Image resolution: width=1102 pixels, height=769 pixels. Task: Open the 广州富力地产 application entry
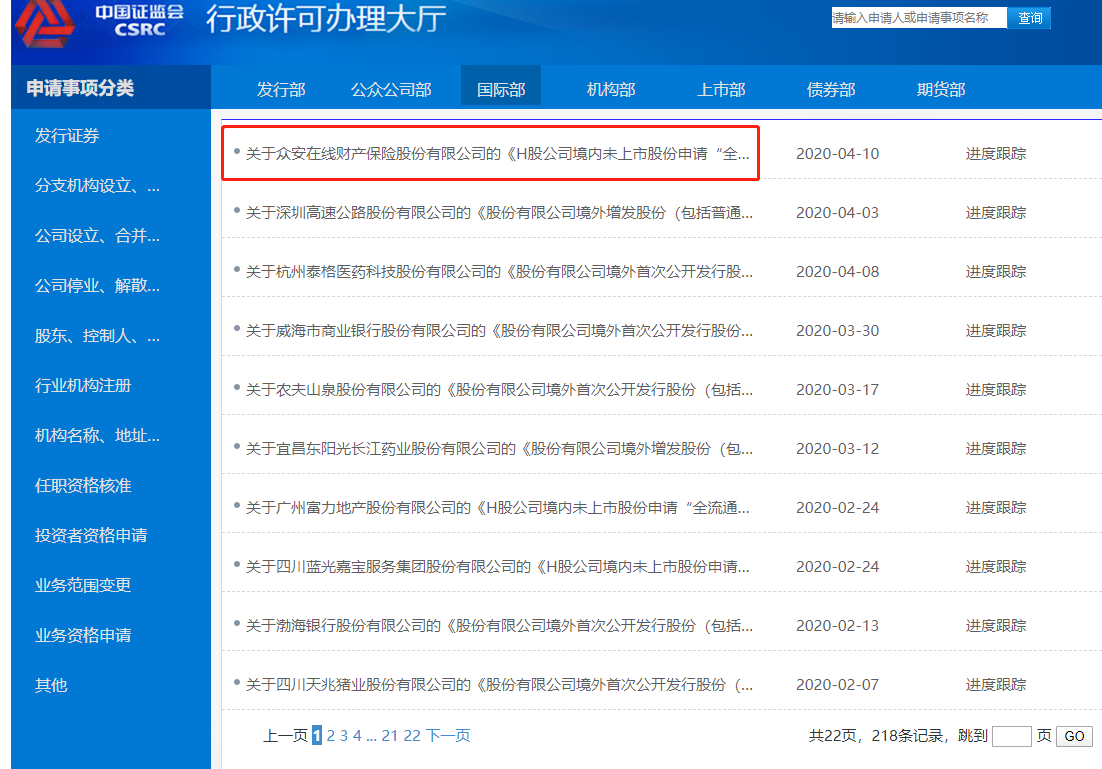click(498, 508)
